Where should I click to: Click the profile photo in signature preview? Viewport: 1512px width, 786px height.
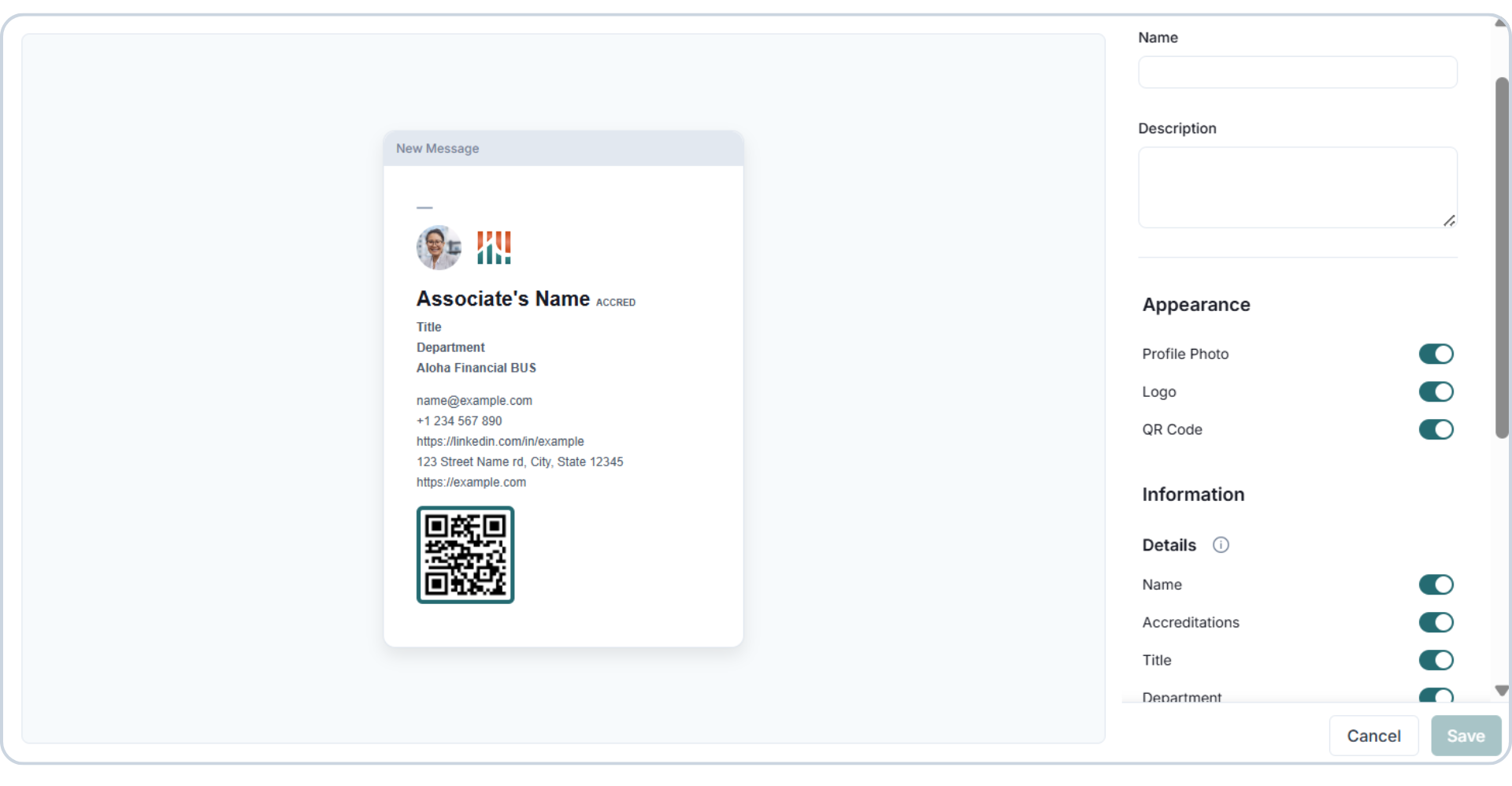coord(439,247)
